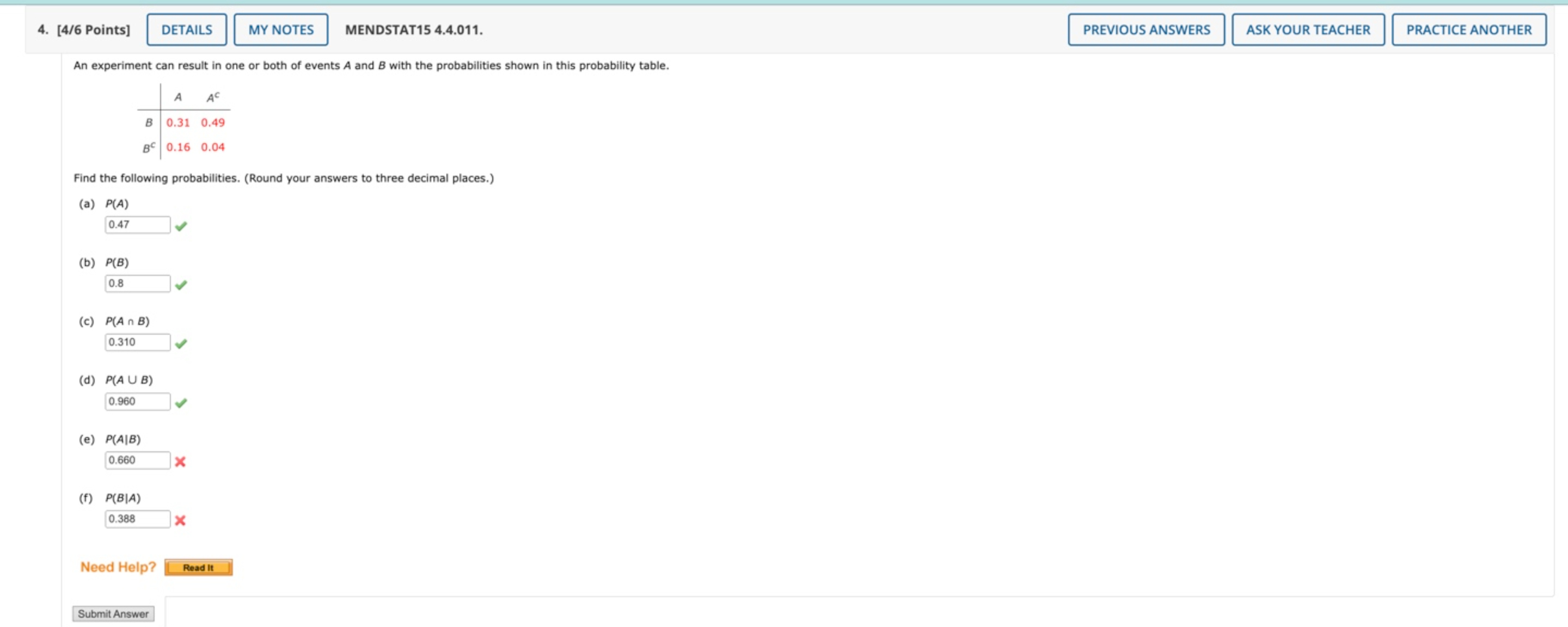Click the red X beside P(A|B)
1568x627 pixels.
tap(180, 463)
